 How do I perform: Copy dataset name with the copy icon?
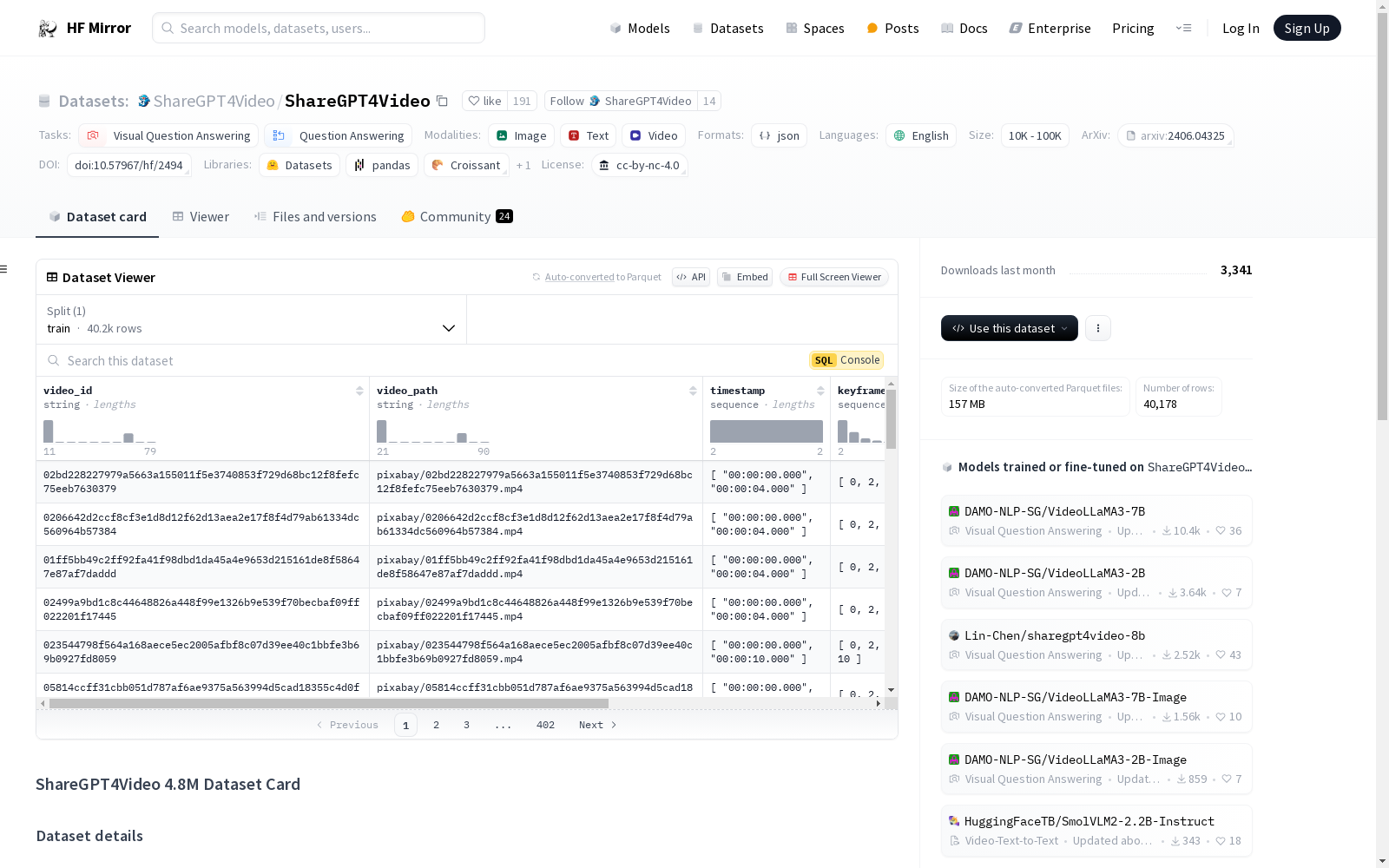coord(442,102)
